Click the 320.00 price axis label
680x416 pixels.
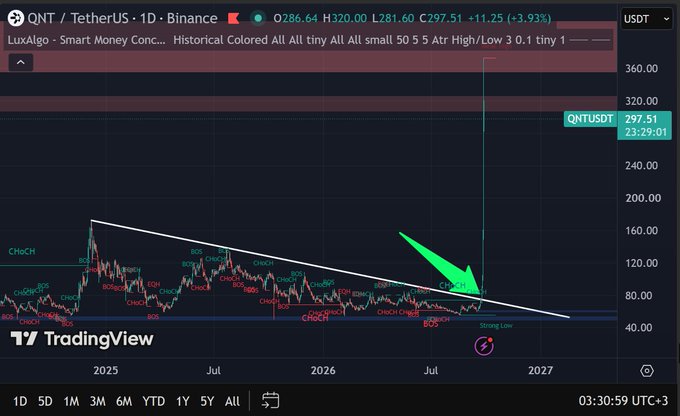(x=641, y=101)
